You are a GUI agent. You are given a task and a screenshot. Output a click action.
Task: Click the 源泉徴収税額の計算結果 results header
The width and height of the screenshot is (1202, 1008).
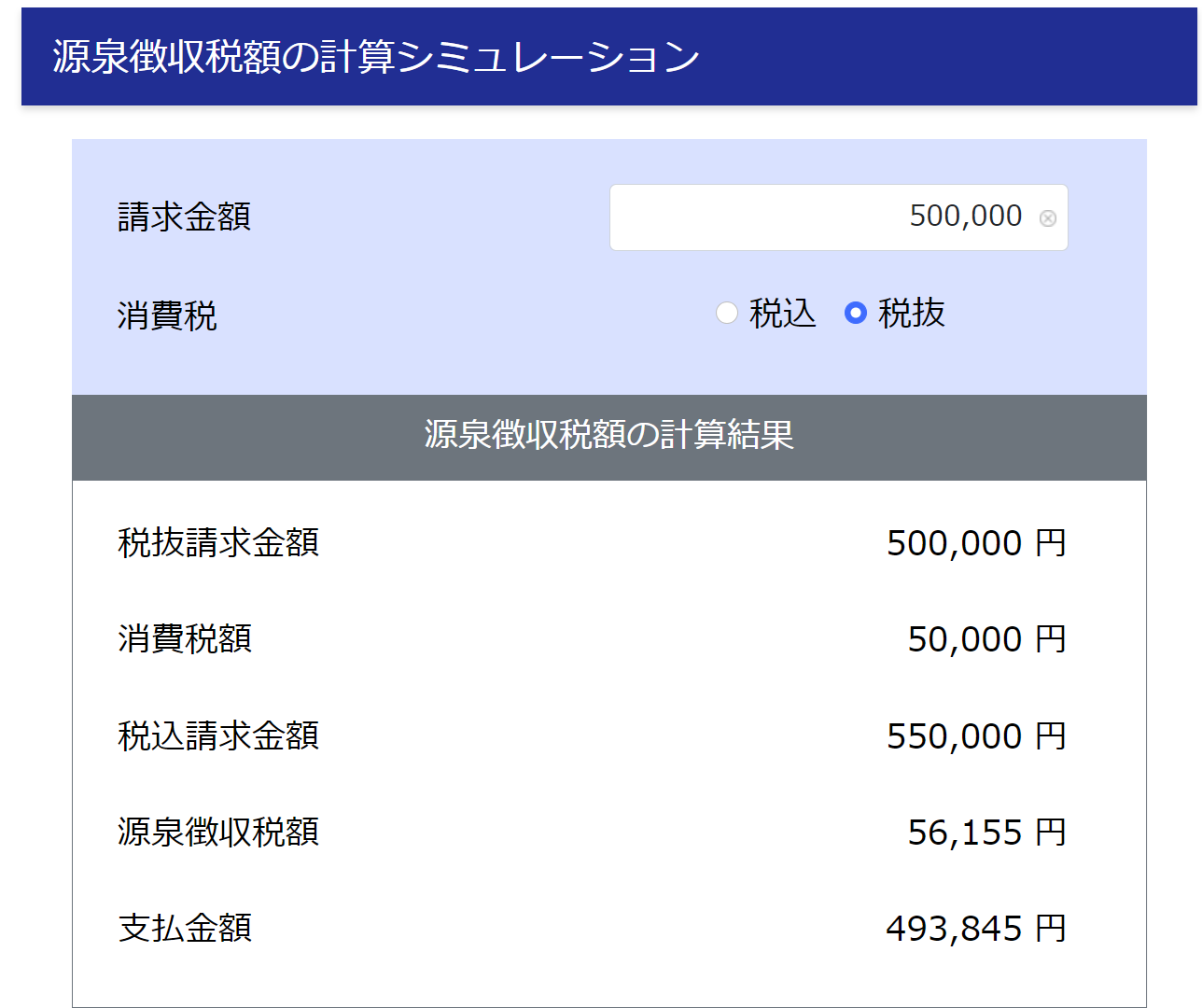(x=608, y=436)
